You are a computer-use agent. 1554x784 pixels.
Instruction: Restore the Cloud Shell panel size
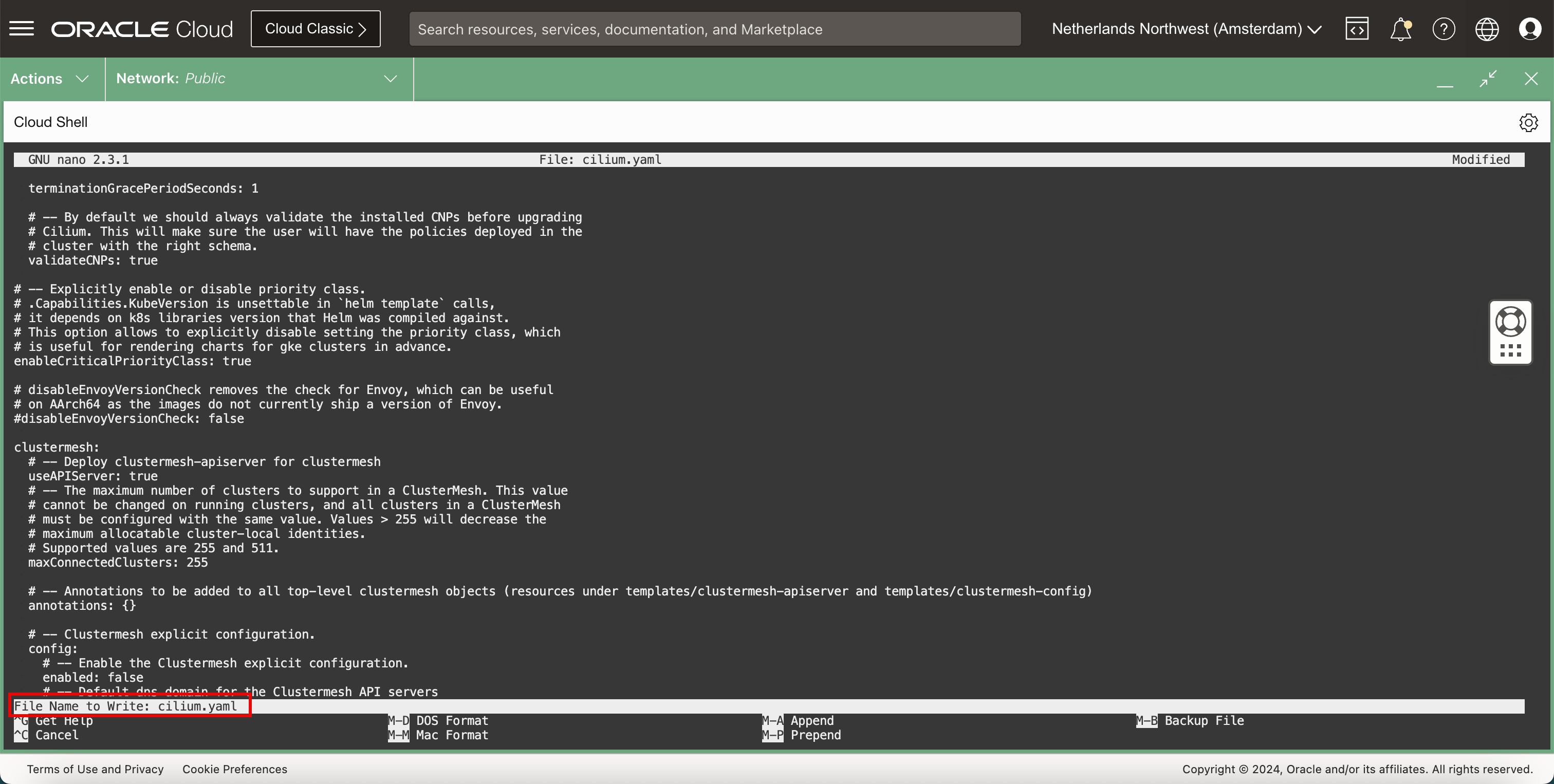[1488, 79]
